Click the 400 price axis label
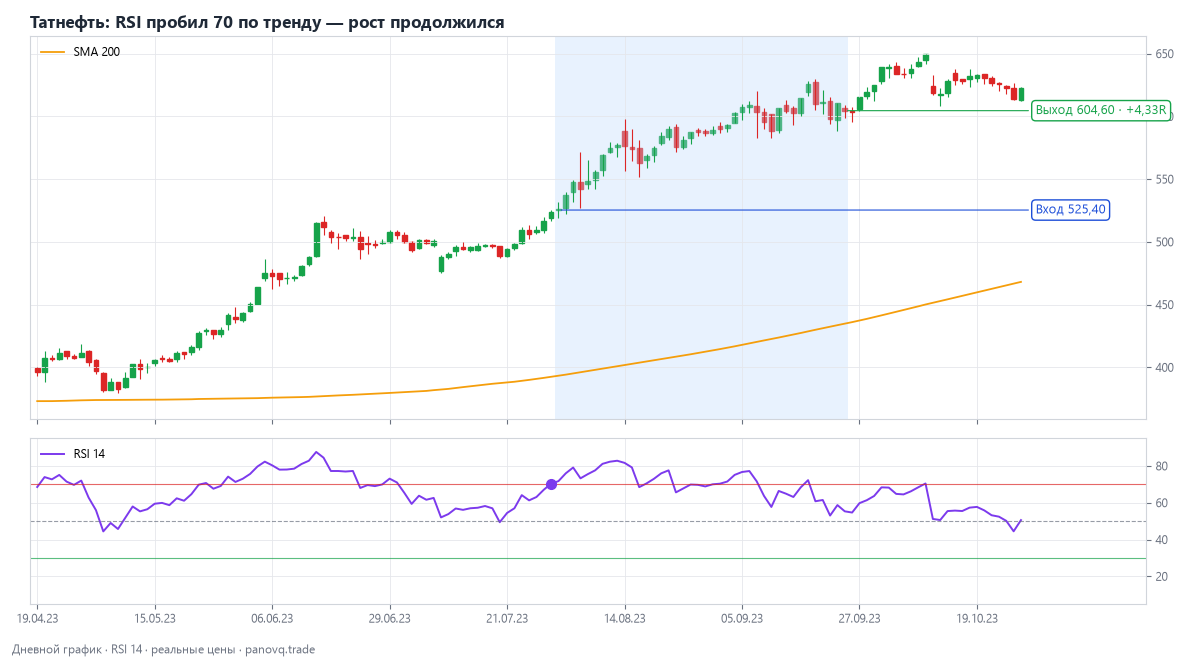 tap(1165, 368)
